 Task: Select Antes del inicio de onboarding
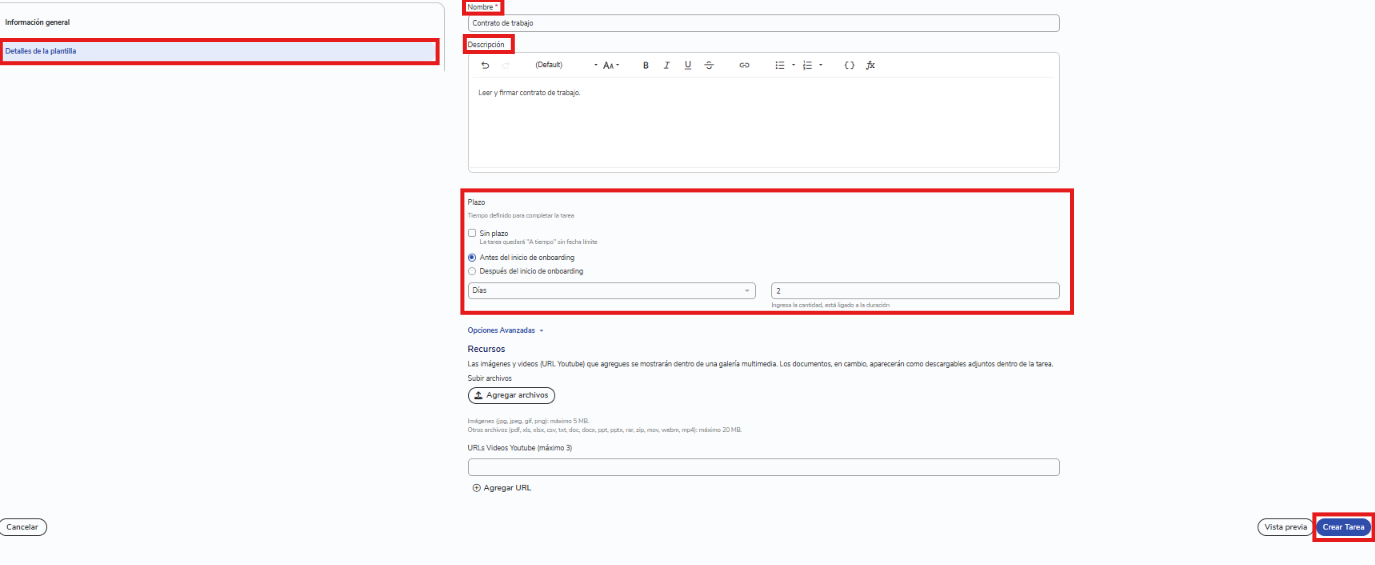[x=472, y=257]
